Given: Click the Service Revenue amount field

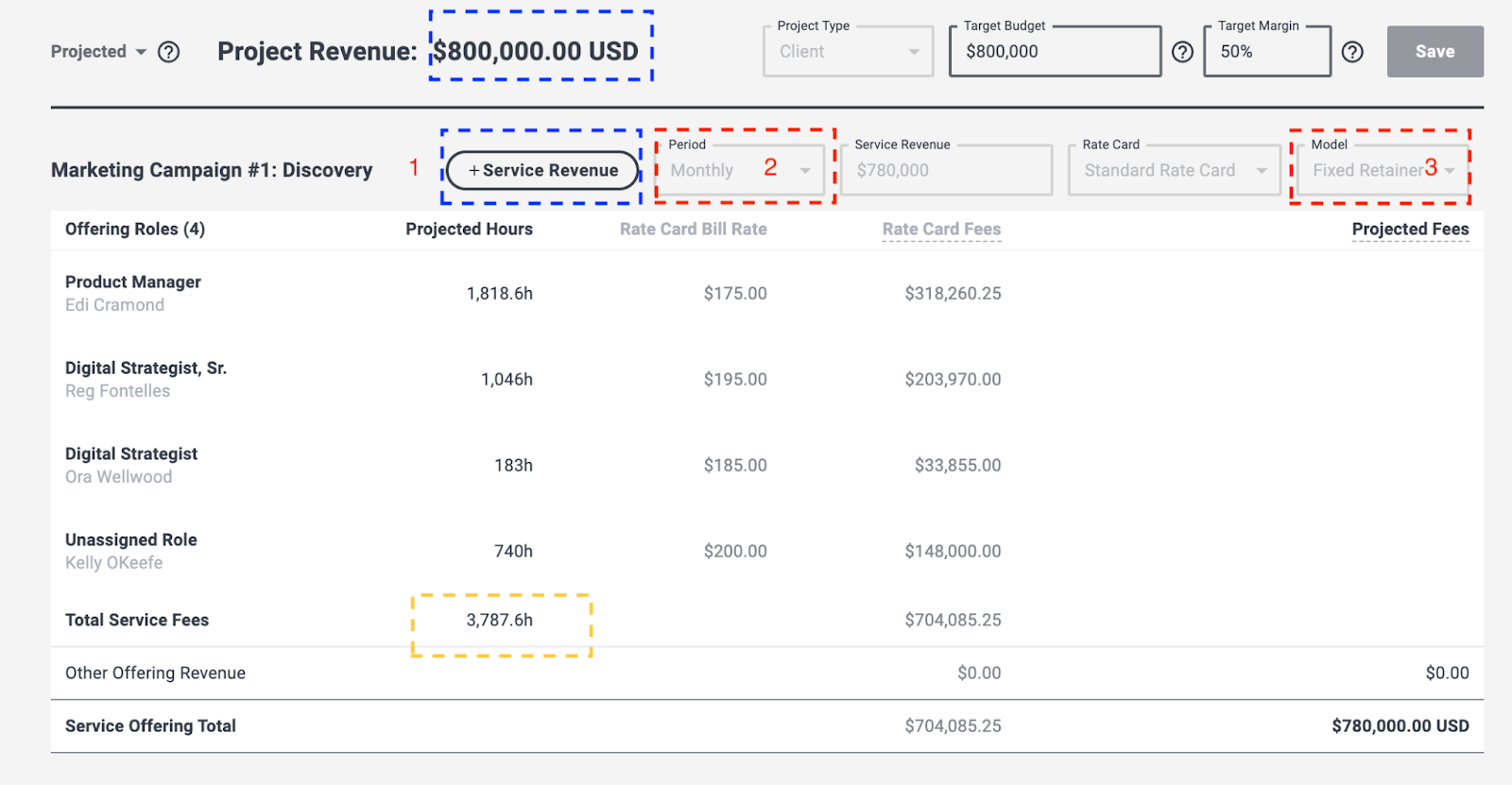Looking at the screenshot, I should pos(945,171).
